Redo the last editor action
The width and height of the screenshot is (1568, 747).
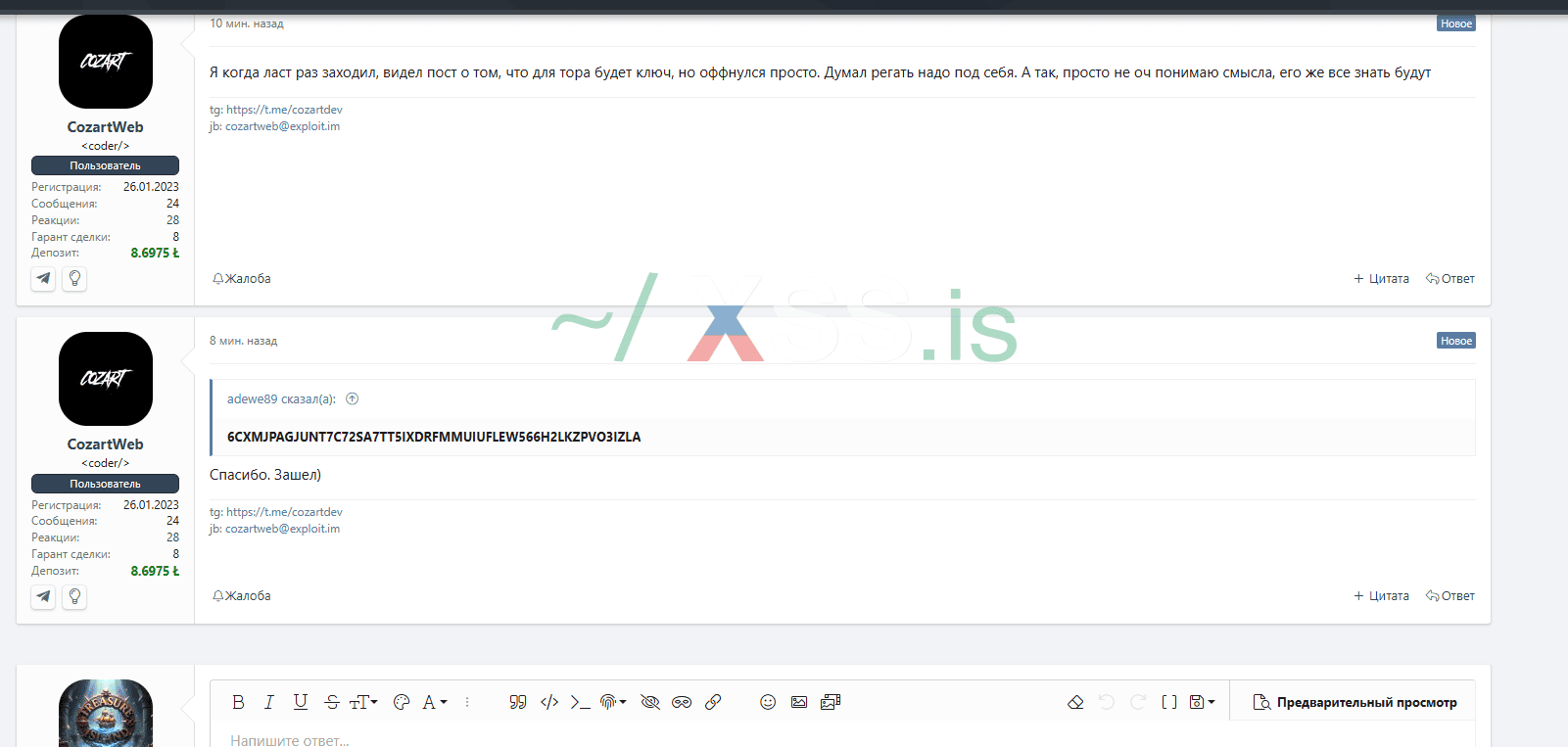[x=1138, y=702]
